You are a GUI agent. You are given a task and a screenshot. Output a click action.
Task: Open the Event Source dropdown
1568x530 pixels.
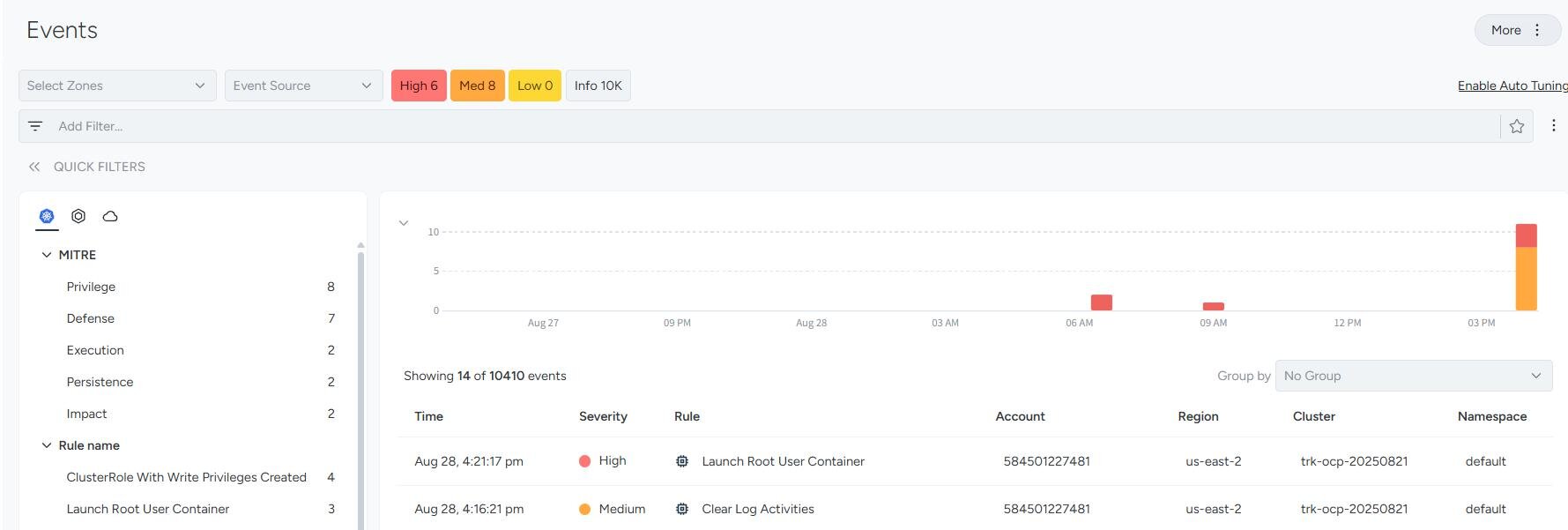[x=303, y=86]
